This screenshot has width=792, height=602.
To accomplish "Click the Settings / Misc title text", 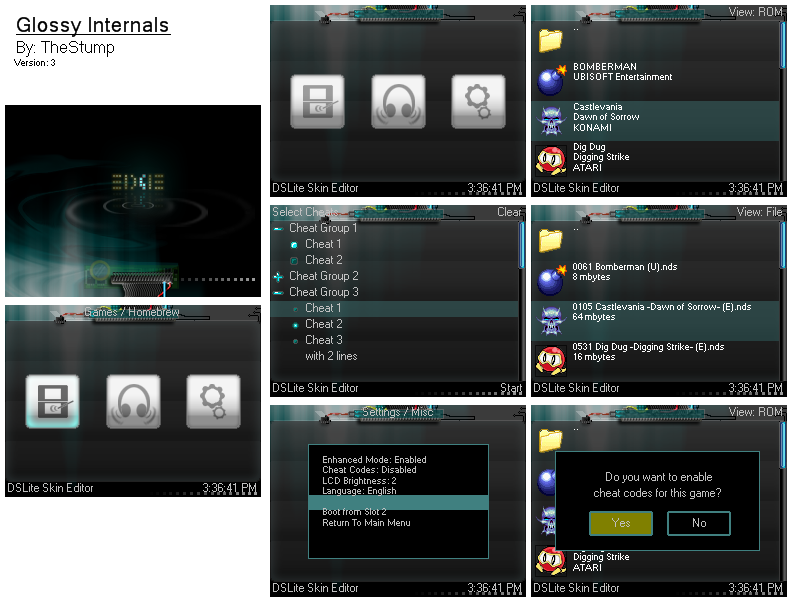I will [x=398, y=412].
